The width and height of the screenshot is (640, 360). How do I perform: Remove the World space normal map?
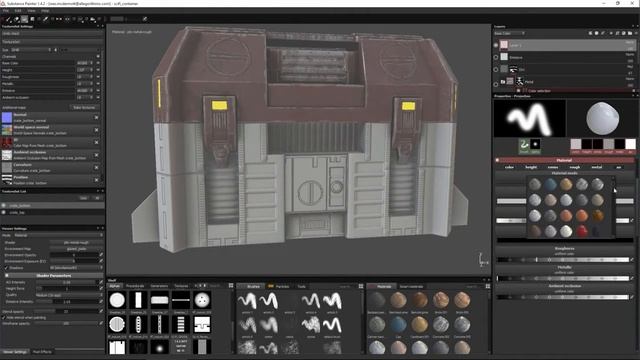coord(97,130)
